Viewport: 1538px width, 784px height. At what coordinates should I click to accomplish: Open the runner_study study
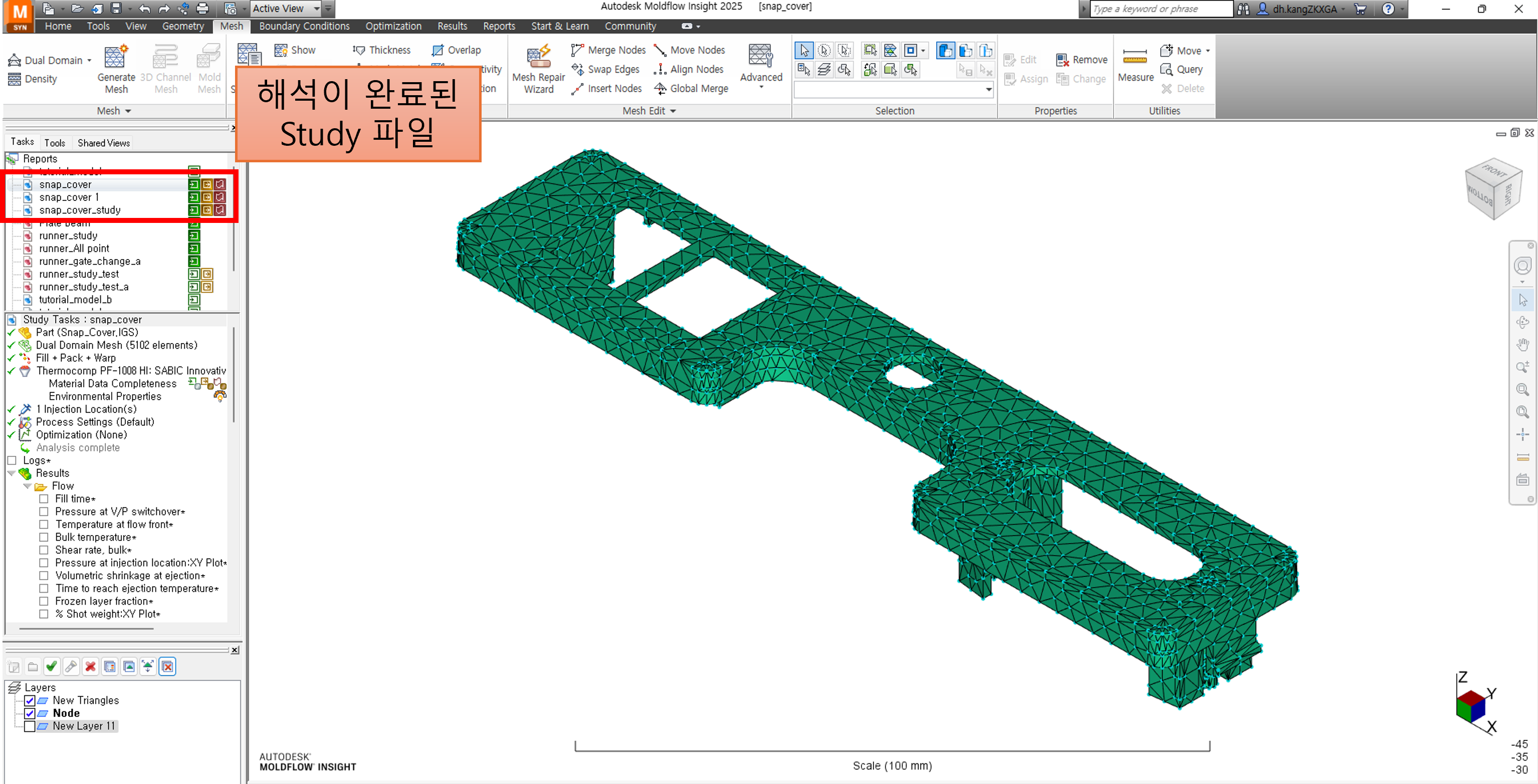[68, 235]
